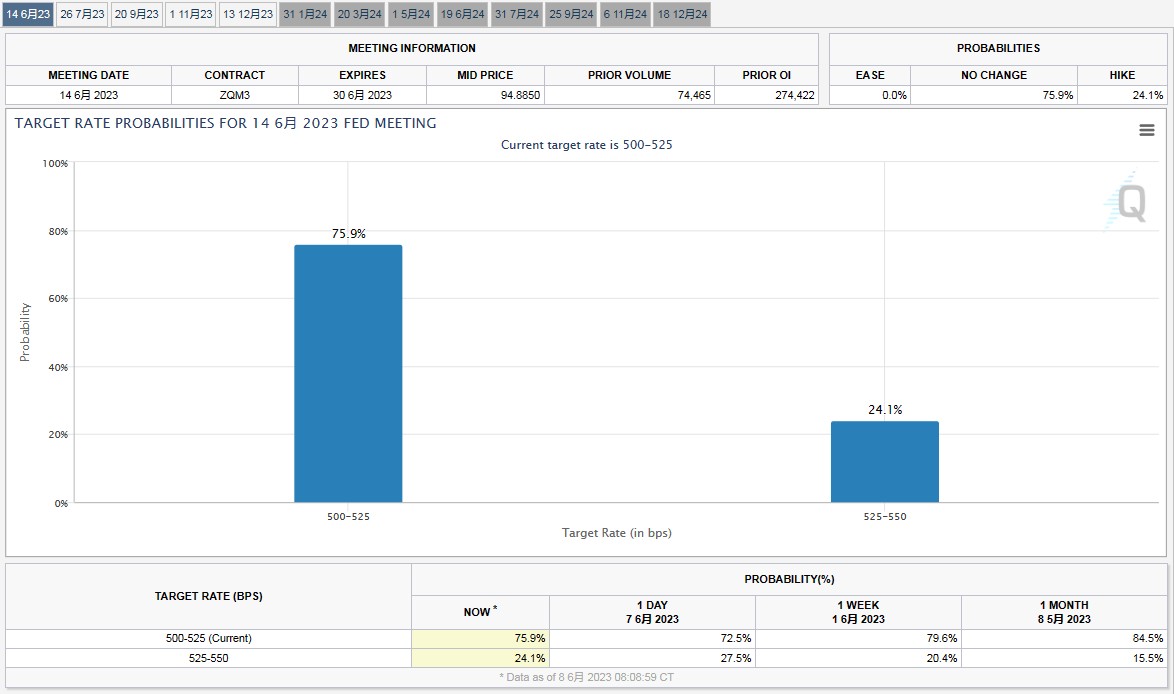Click the 1 MONTH column header
Viewport: 1174px width, 694px height.
click(x=1064, y=612)
